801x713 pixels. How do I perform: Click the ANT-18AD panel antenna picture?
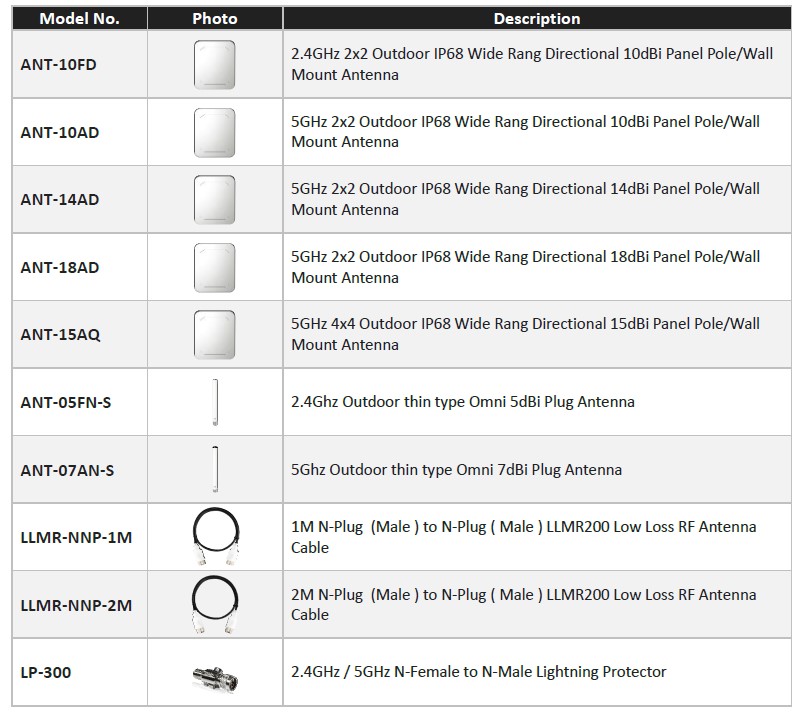215,267
